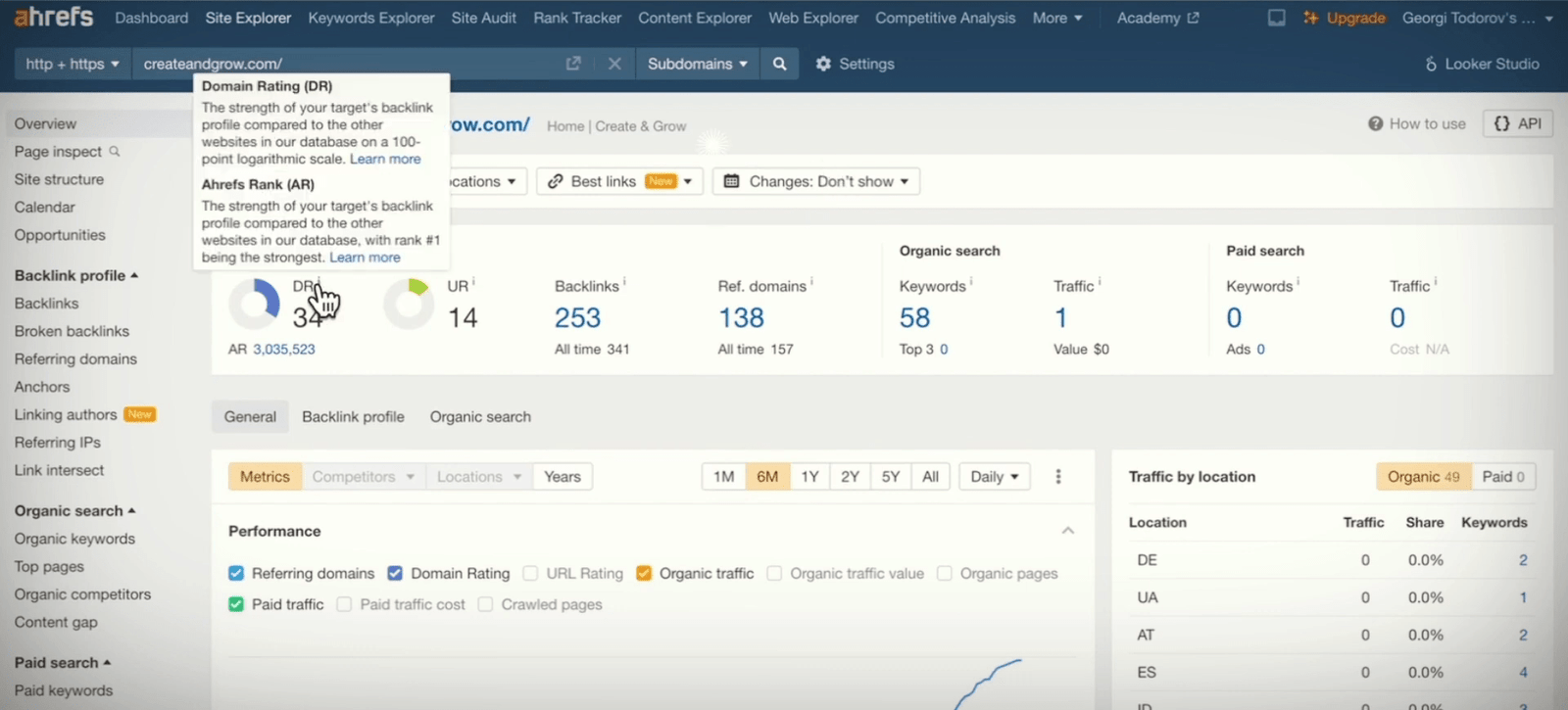Enable Crawled pages checkbox
The image size is (1568, 710).
point(485,604)
